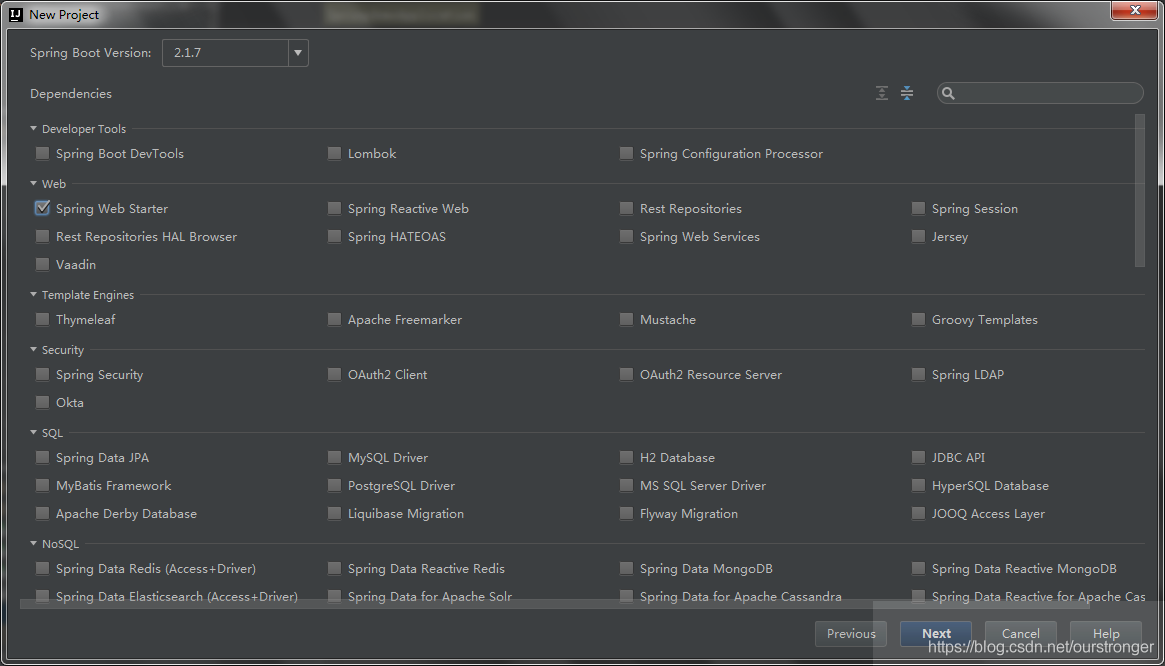Click the vertical scrollbar of dependencies list

1140,190
